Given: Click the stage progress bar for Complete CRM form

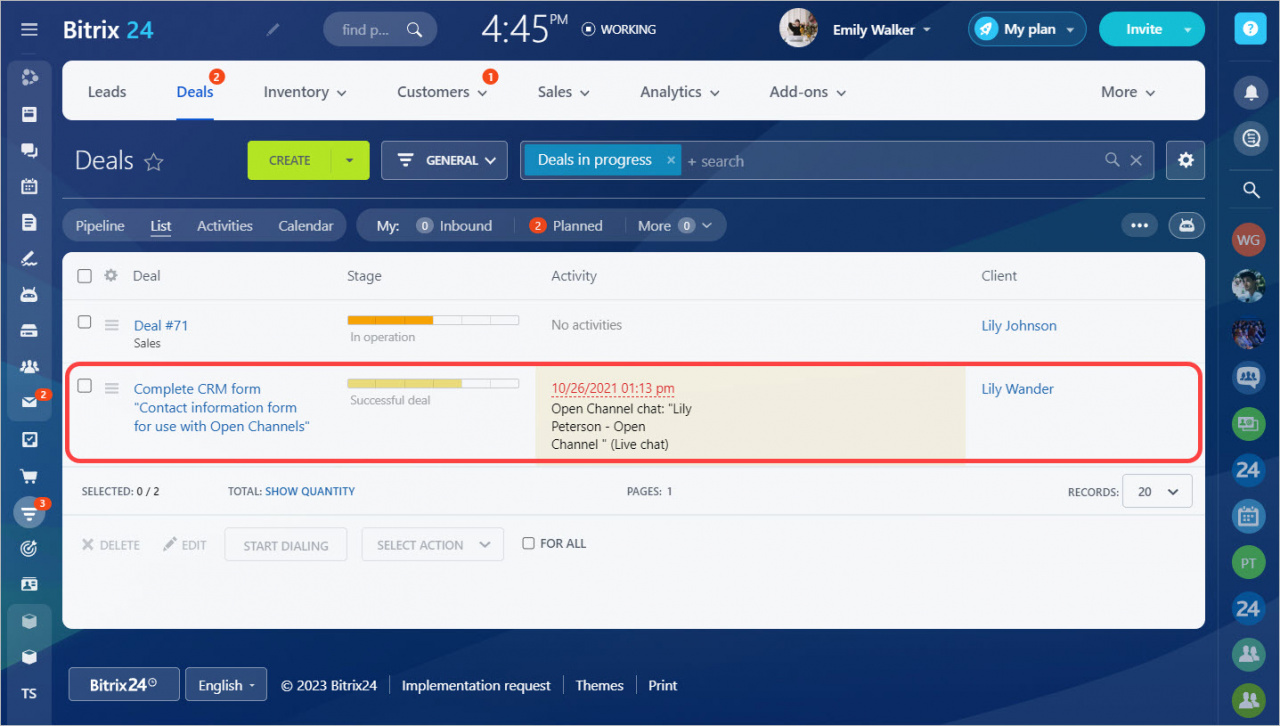Looking at the screenshot, I should 433,383.
